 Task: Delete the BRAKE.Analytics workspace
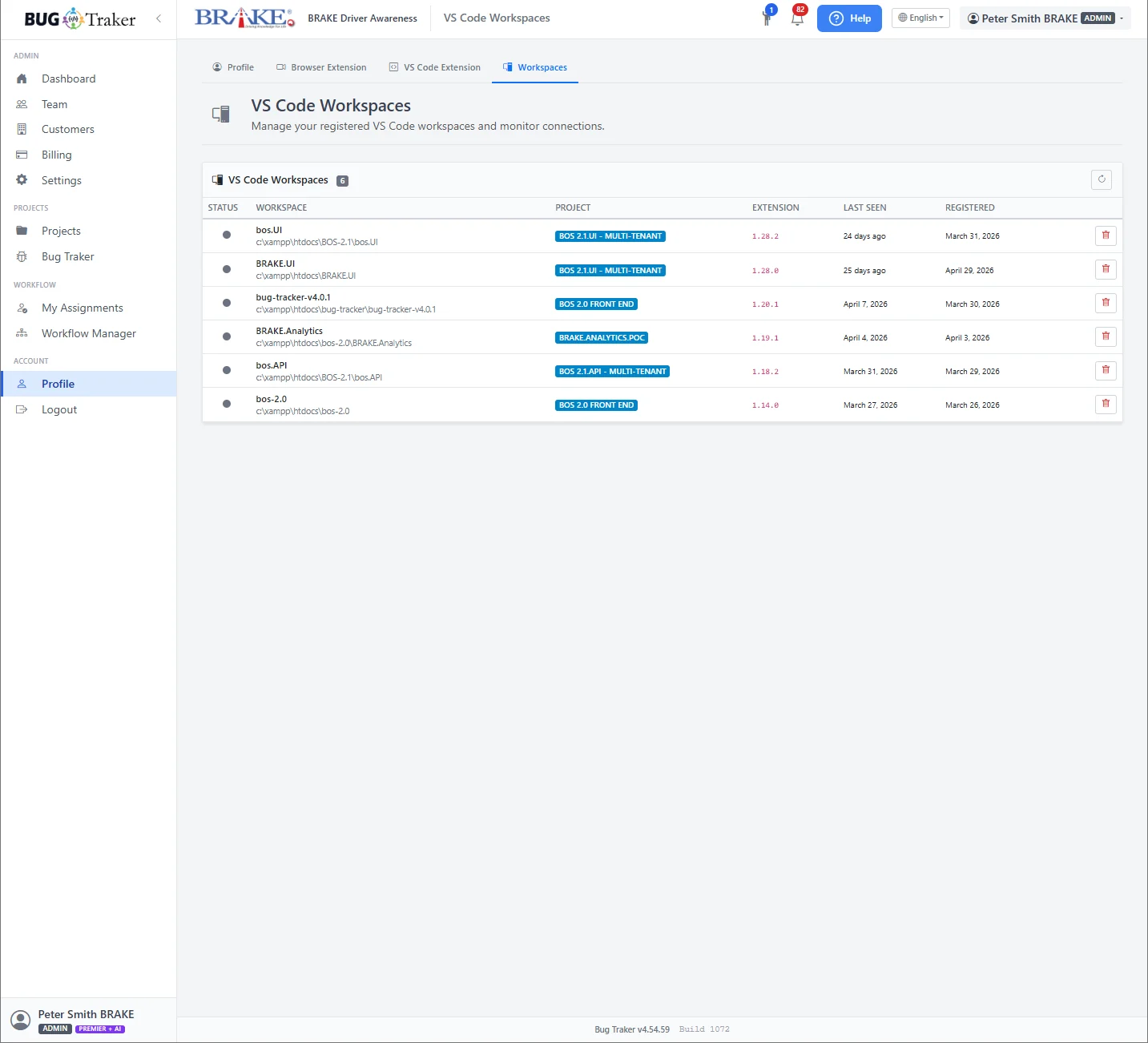pyautogui.click(x=1106, y=336)
